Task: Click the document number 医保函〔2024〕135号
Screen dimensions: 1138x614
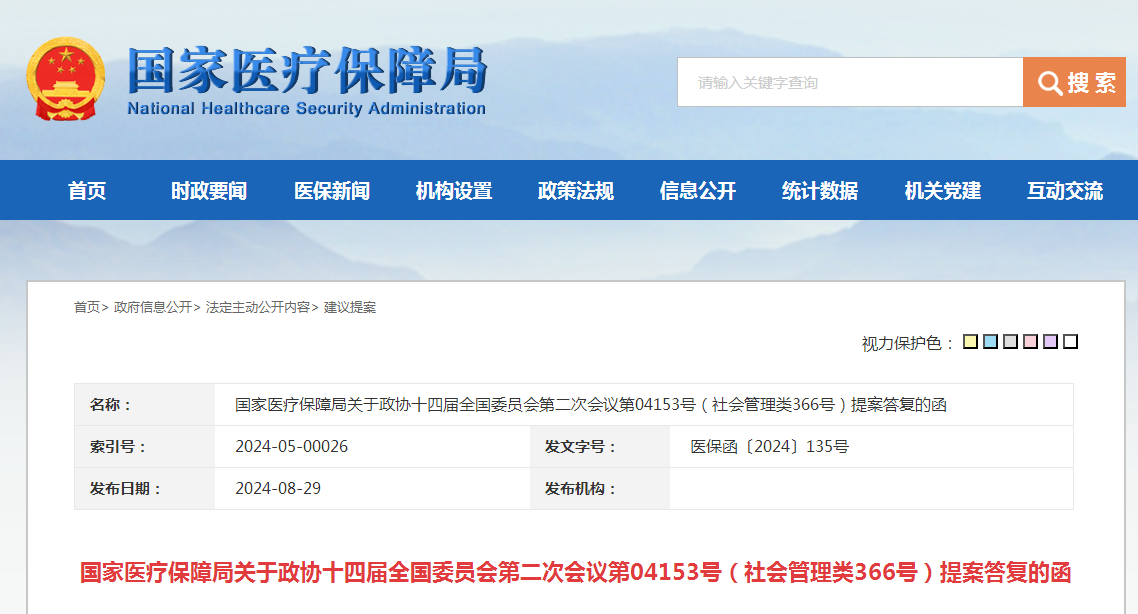Action: (769, 446)
